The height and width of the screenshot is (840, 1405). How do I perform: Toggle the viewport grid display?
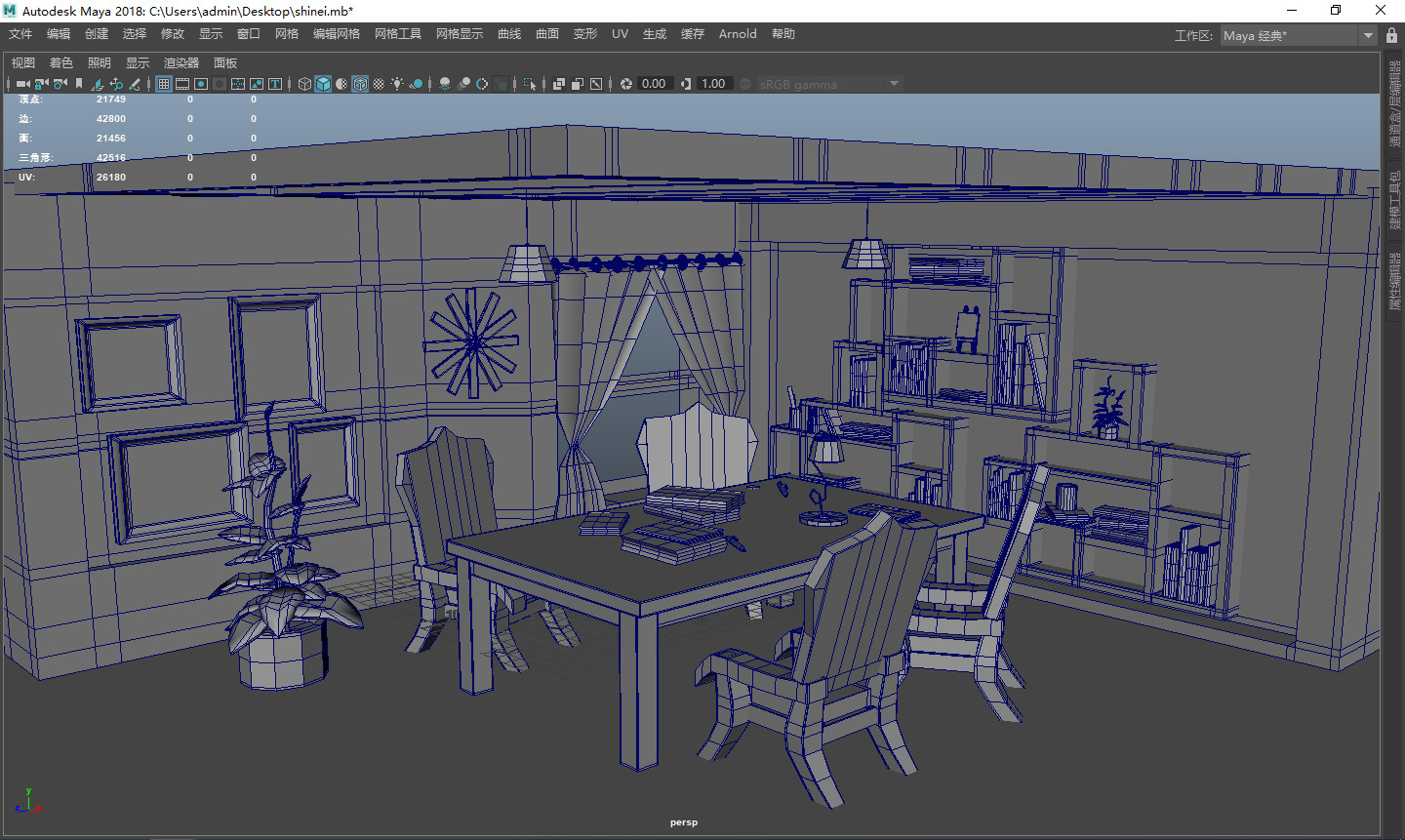(x=164, y=84)
